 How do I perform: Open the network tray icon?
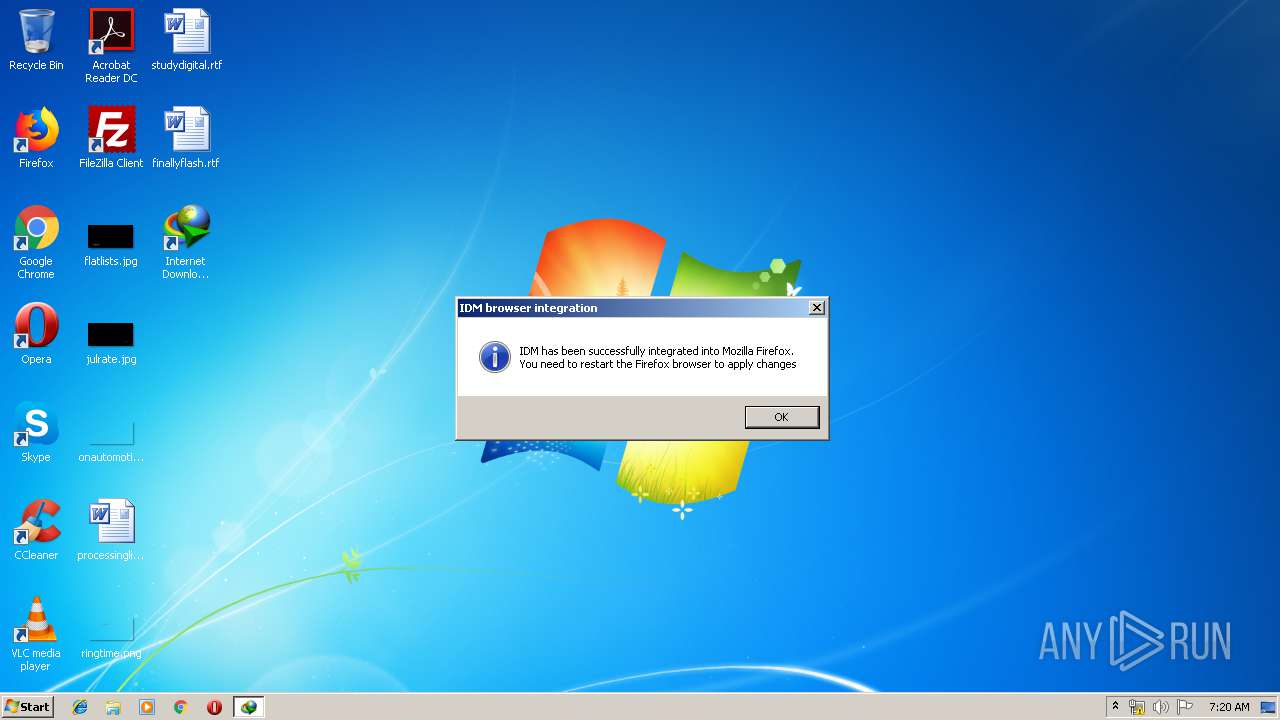tap(1137, 707)
